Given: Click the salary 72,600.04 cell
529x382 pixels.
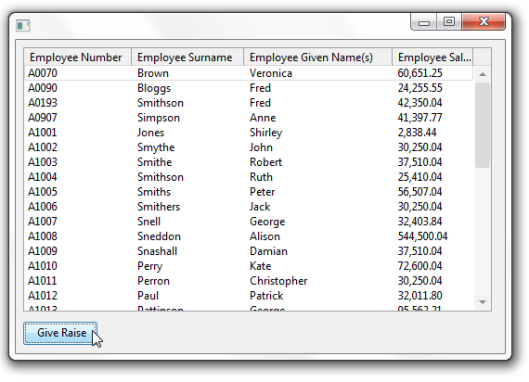Looking at the screenshot, I should point(420,266).
